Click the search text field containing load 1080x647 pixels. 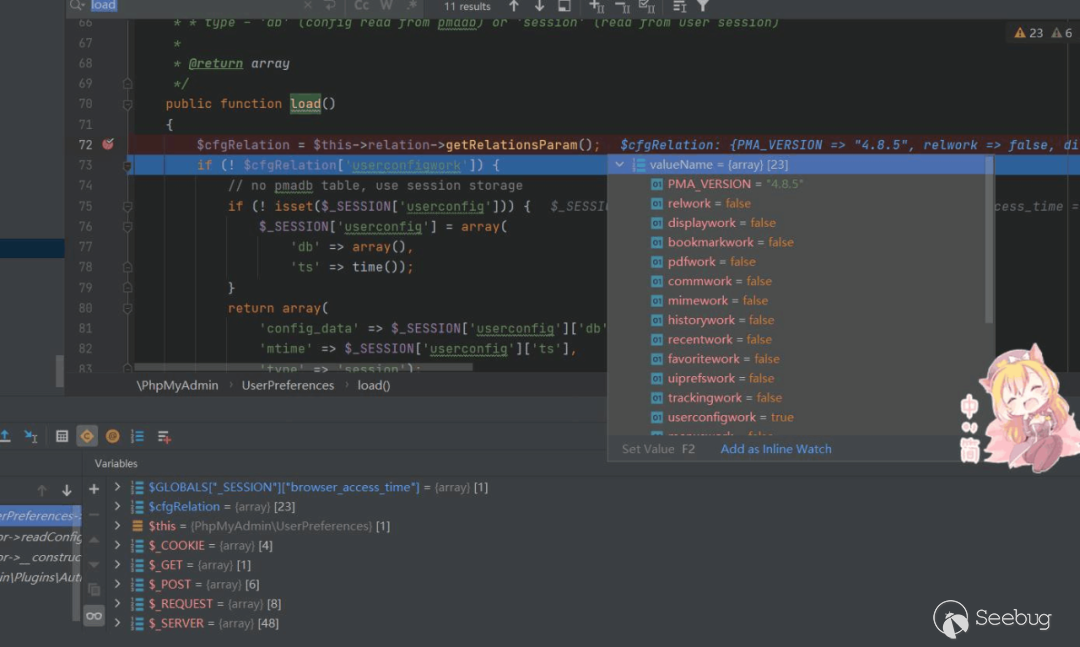(x=200, y=6)
